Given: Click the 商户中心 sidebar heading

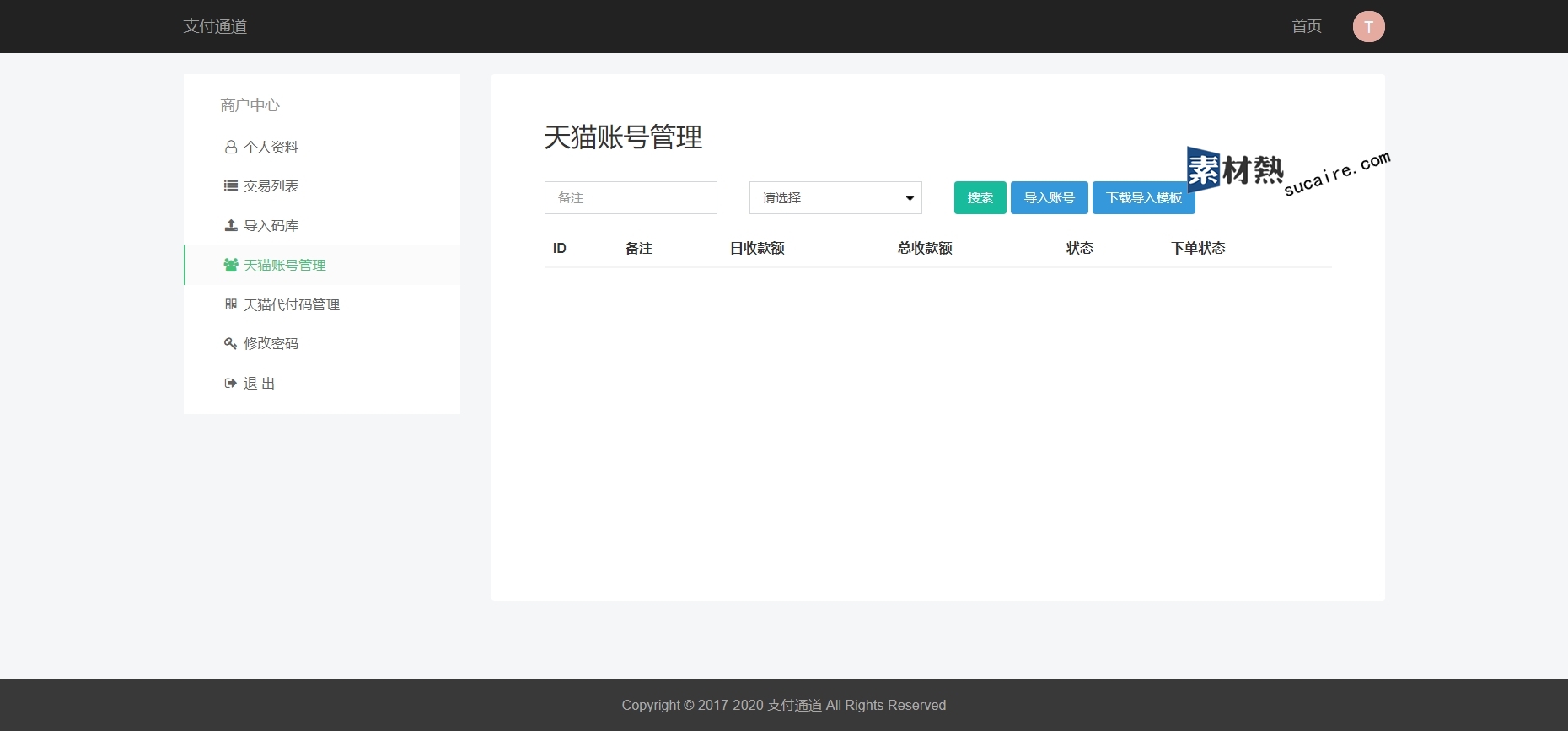Looking at the screenshot, I should (250, 105).
